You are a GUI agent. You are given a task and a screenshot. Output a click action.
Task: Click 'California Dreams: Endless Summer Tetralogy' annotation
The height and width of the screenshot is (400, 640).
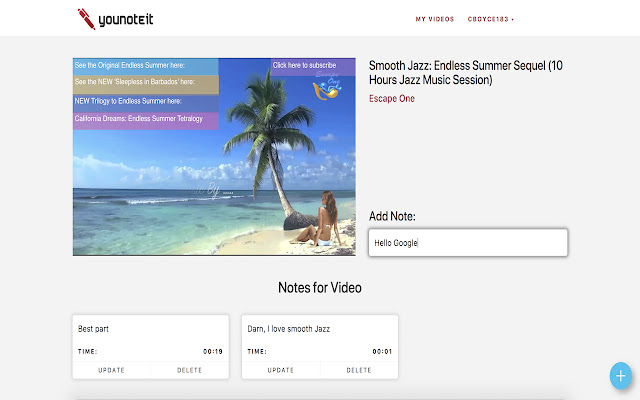146,121
